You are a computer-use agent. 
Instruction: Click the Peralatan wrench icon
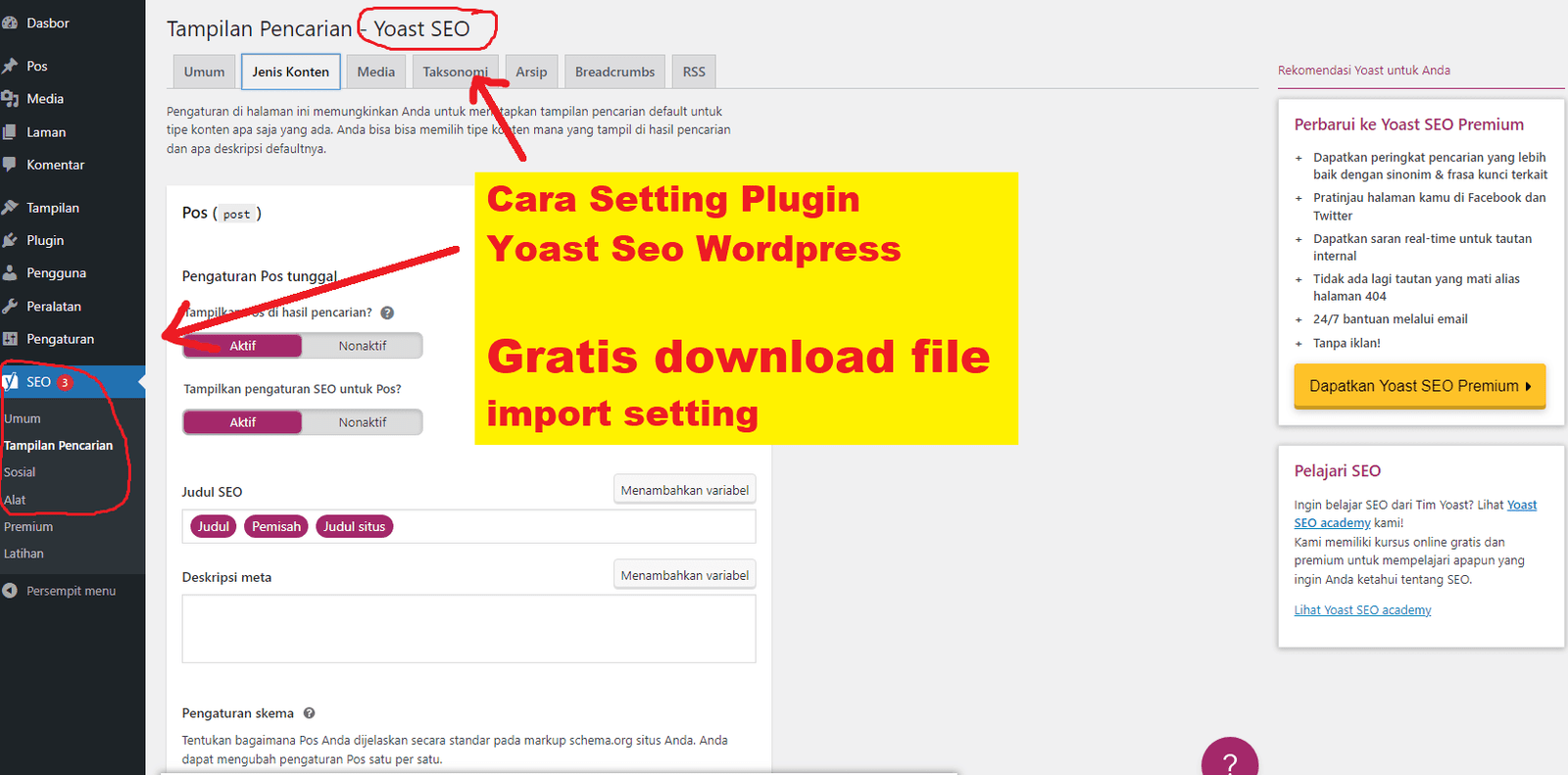[10, 306]
